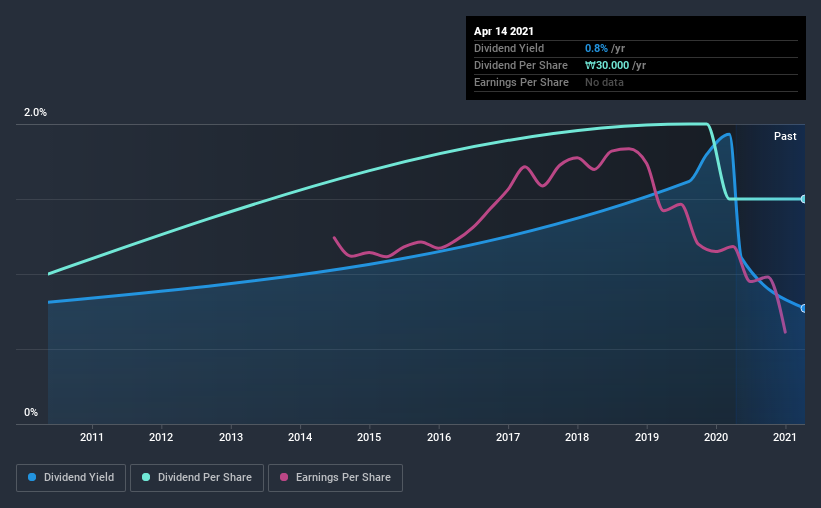
Task: Select the 2011 label on the x-axis
Action: [x=92, y=437]
